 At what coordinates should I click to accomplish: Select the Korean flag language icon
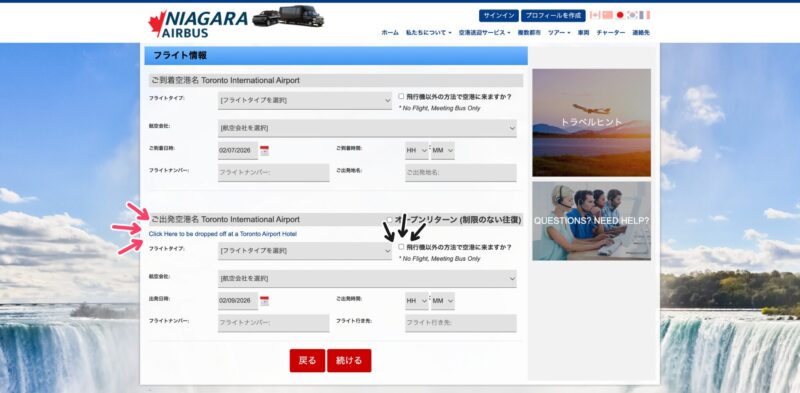[633, 15]
